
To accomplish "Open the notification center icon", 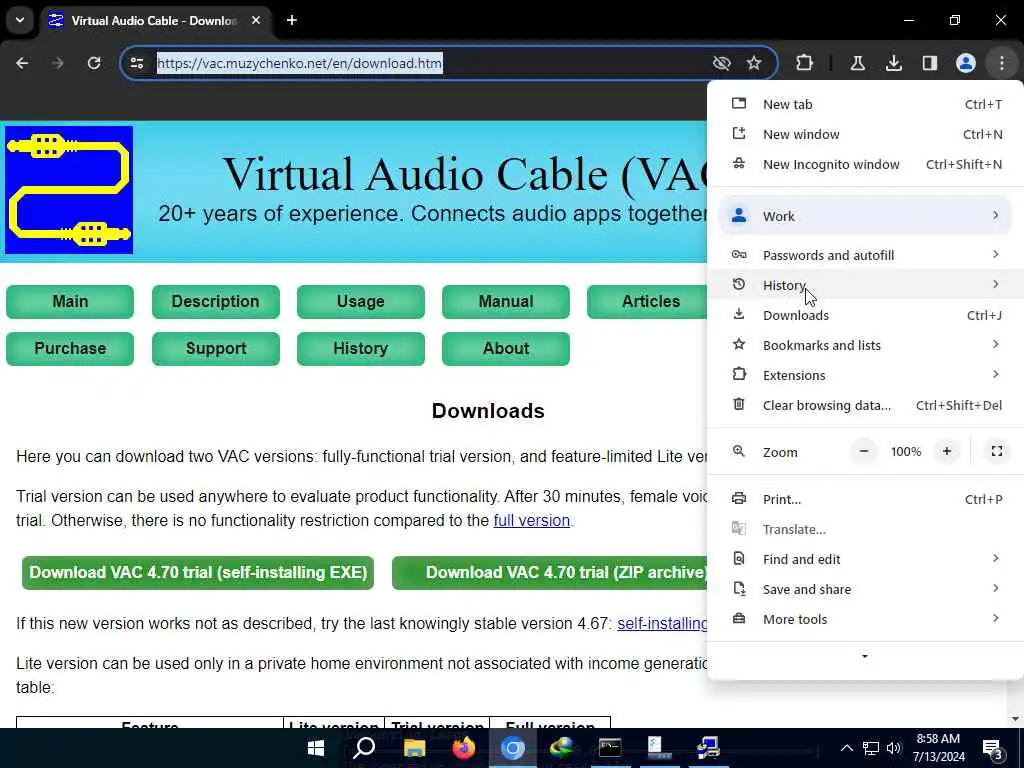I will (993, 749).
